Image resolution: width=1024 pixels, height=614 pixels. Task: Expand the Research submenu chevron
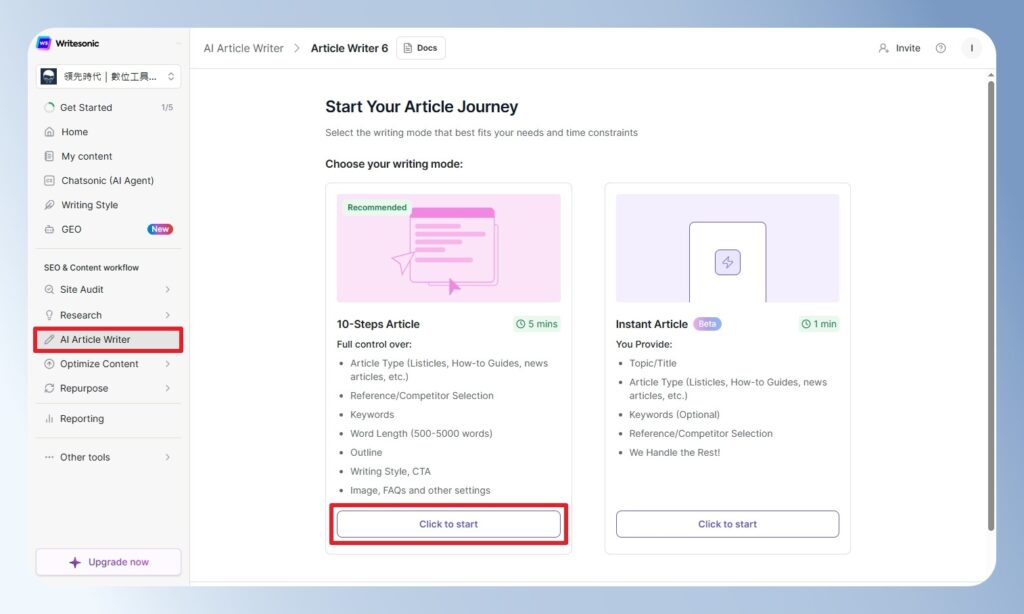click(168, 315)
